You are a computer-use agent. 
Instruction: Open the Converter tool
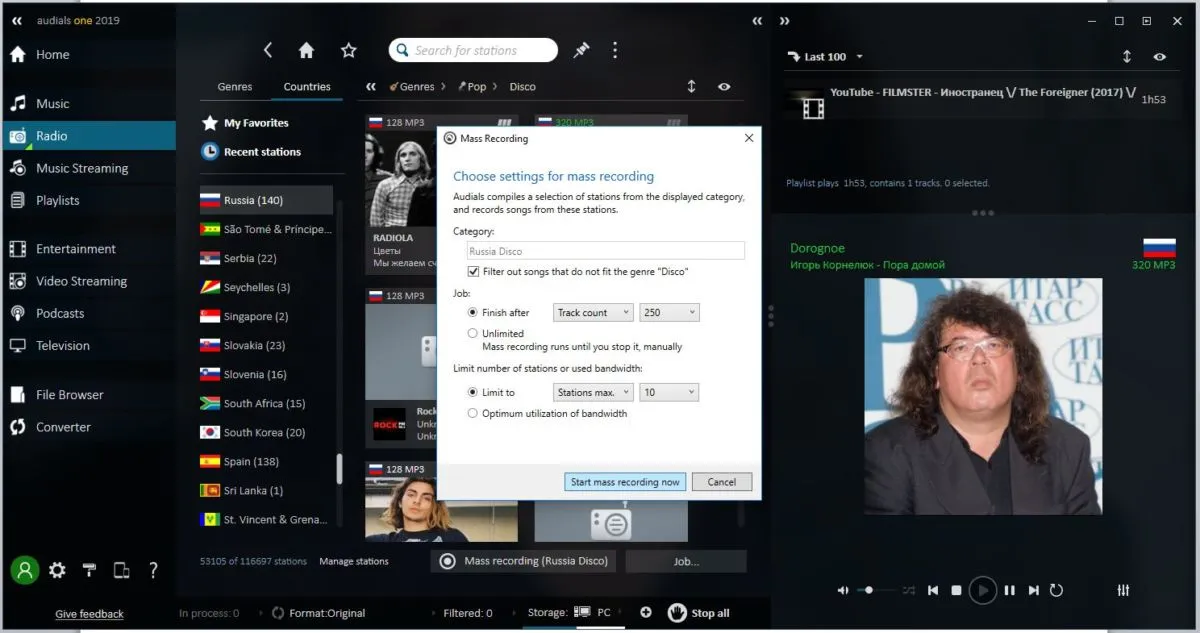coord(63,427)
